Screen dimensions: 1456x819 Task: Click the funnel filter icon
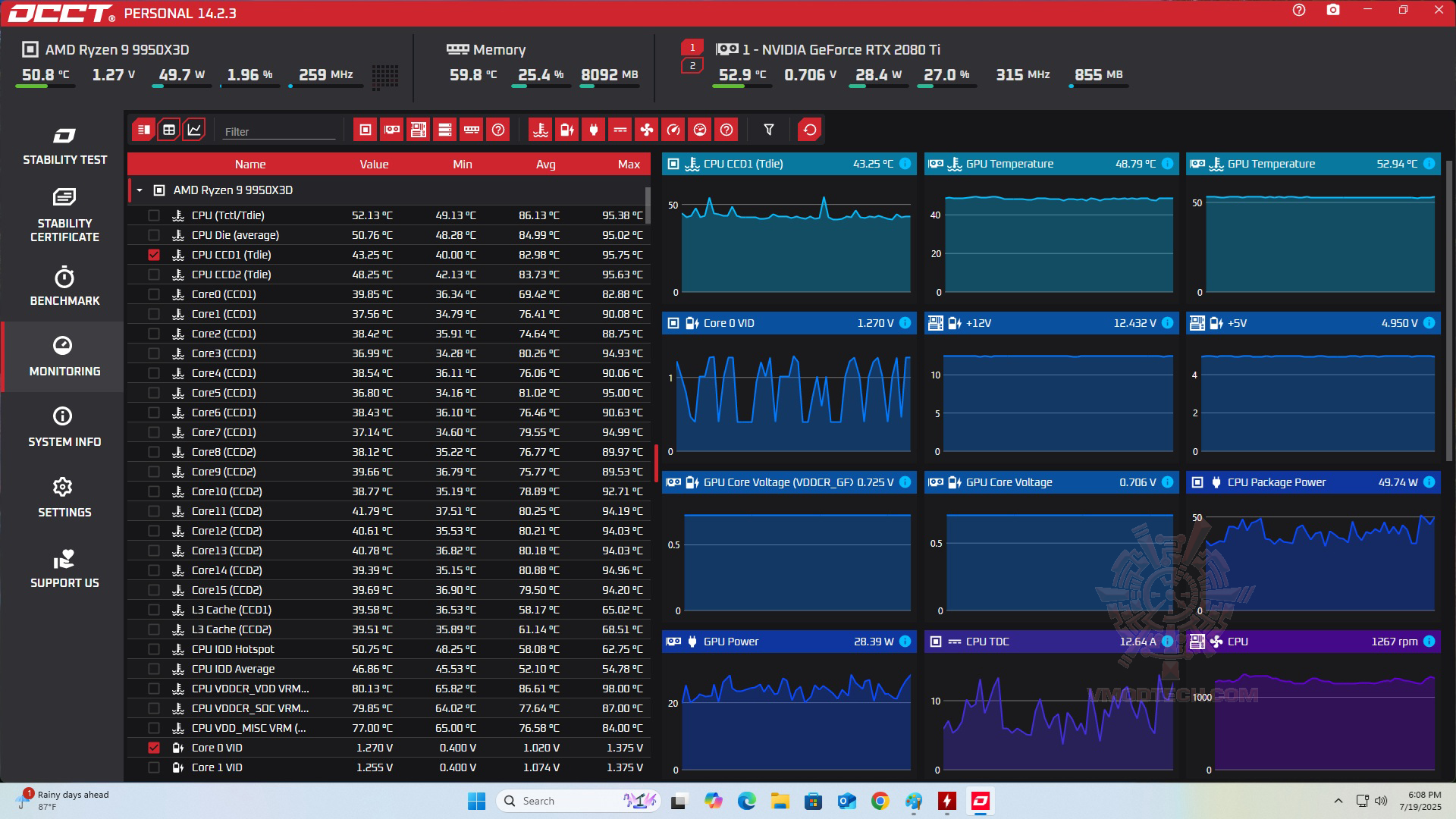click(768, 130)
